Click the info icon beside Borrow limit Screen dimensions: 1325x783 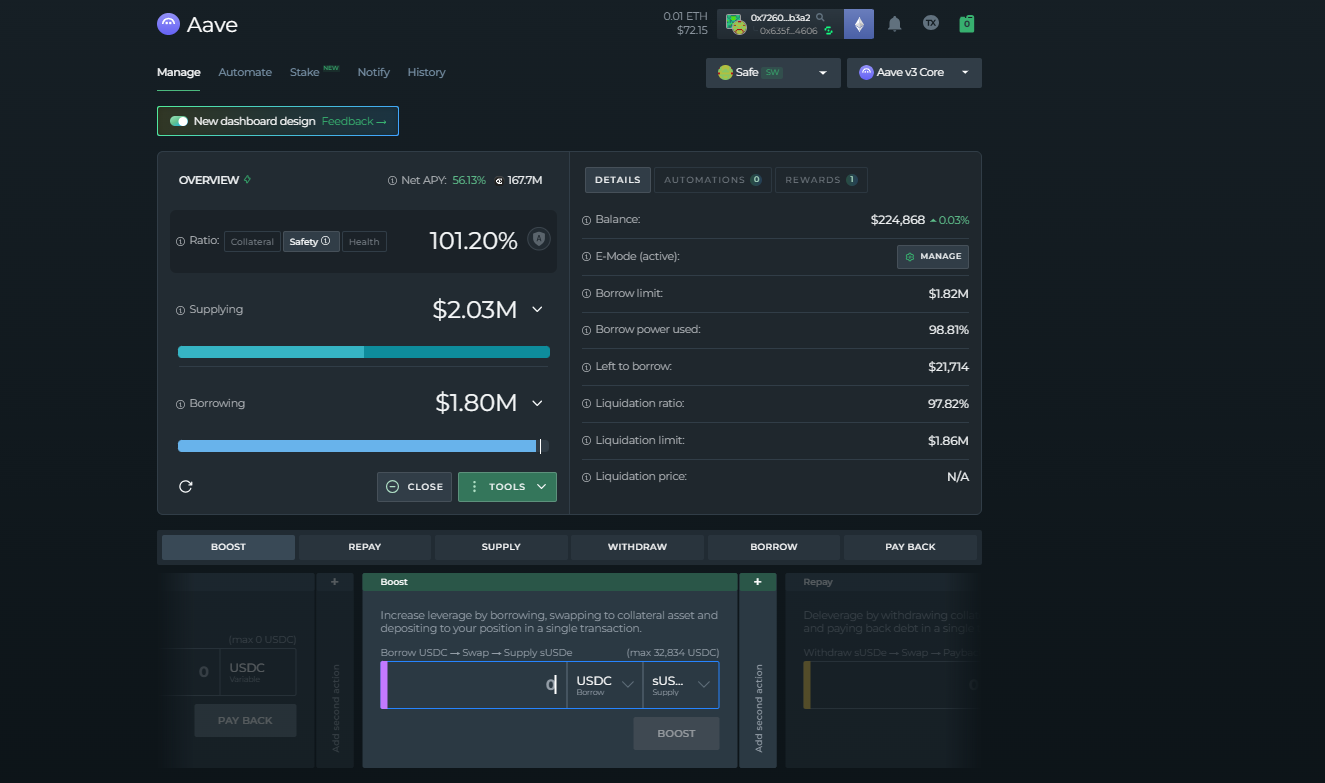(x=587, y=294)
